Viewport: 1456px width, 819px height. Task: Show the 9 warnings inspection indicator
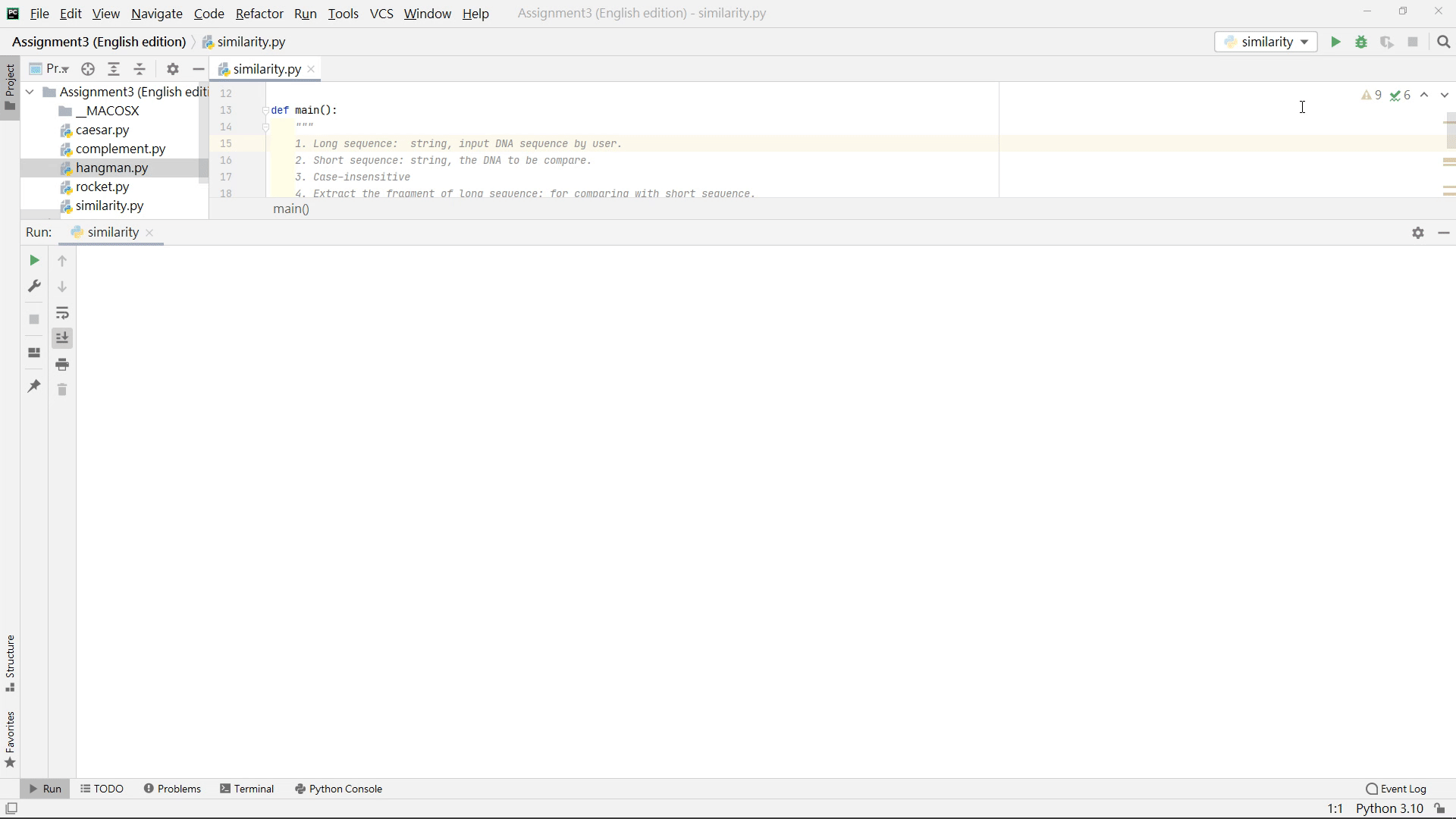(1371, 95)
